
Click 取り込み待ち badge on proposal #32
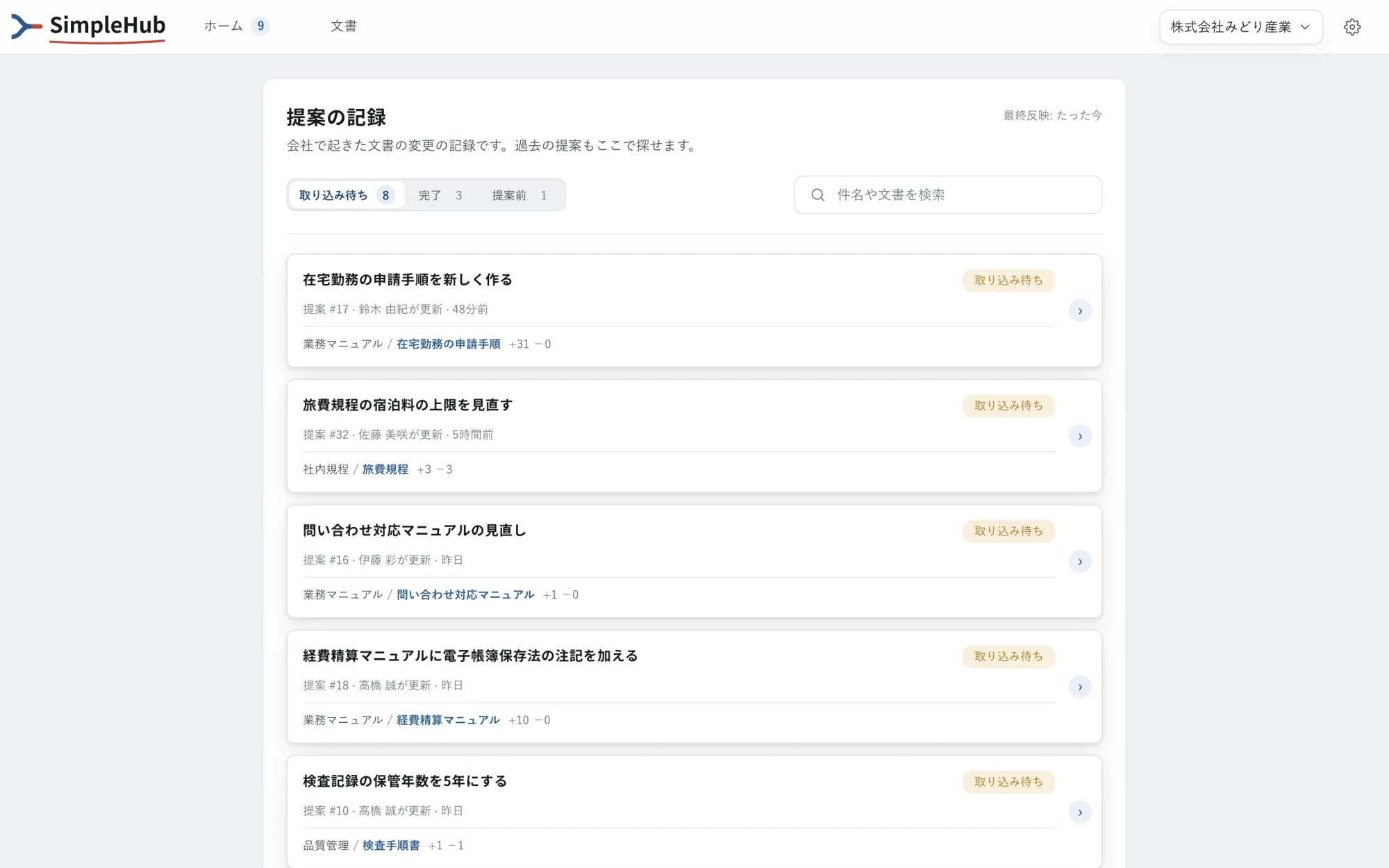point(1008,406)
